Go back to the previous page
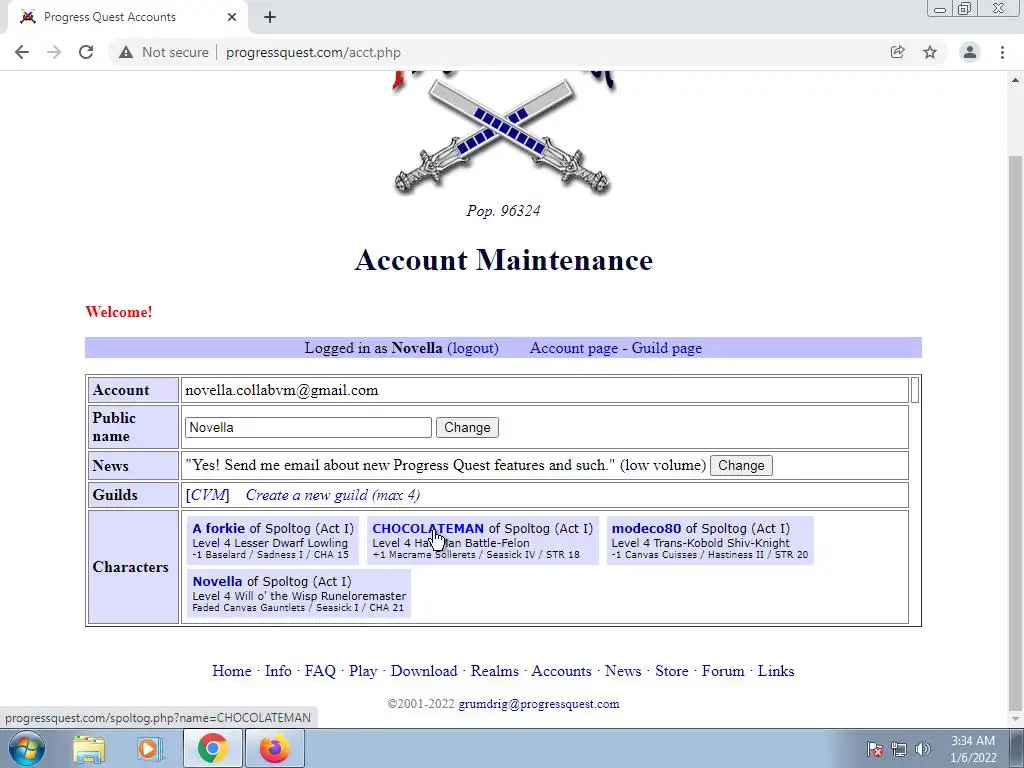The width and height of the screenshot is (1024, 768). (x=22, y=52)
